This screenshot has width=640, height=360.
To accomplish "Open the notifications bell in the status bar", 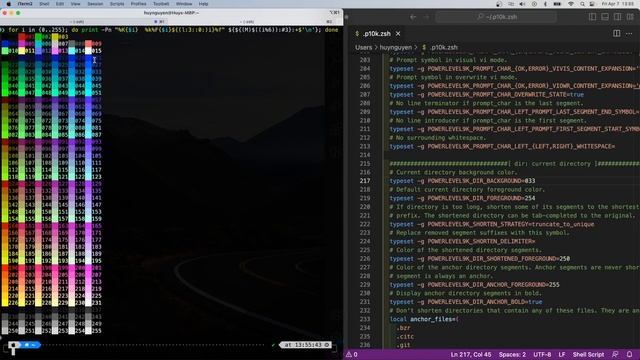I will point(629,355).
